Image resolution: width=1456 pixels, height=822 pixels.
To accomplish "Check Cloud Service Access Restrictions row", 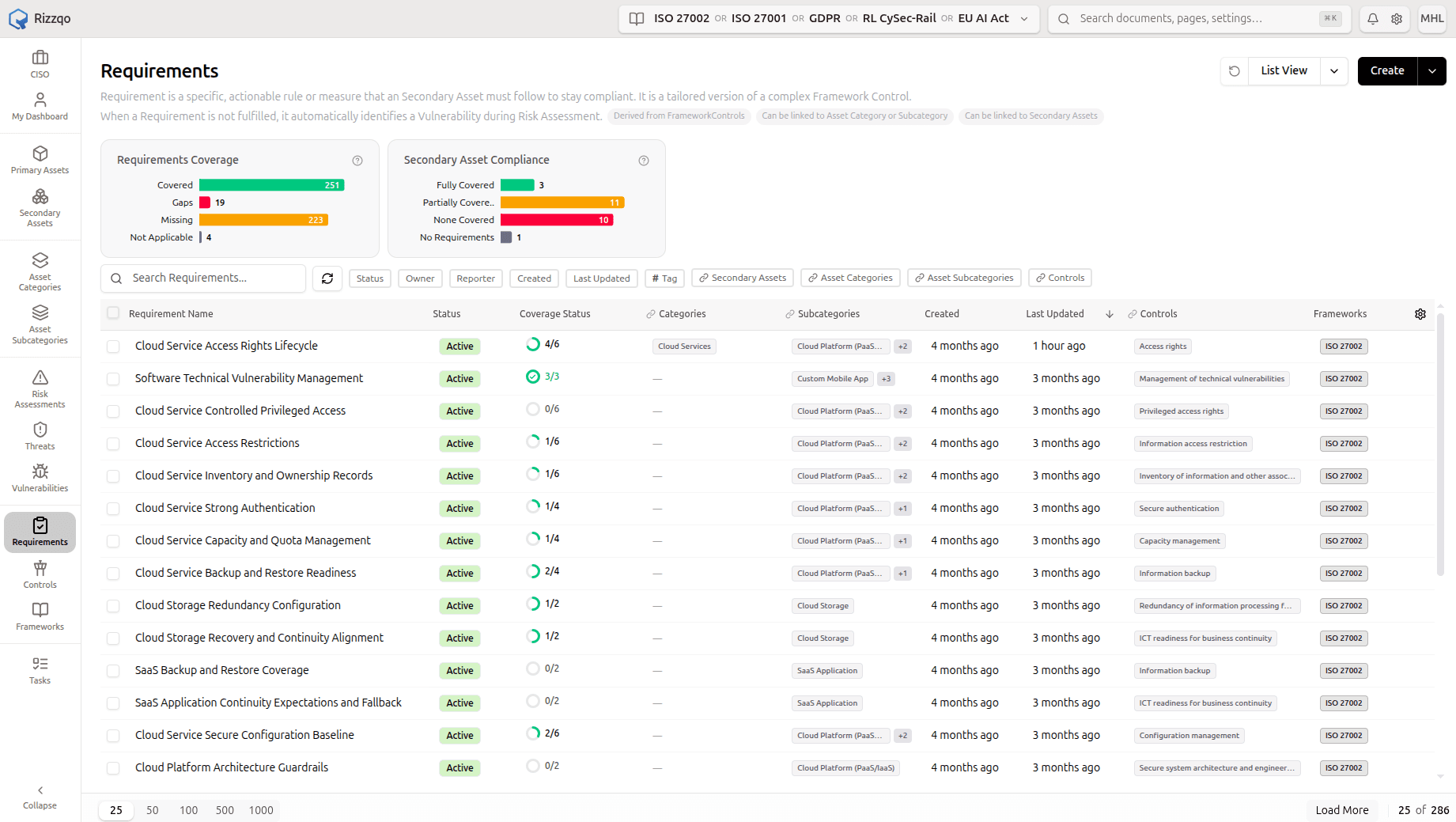I will [x=113, y=444].
